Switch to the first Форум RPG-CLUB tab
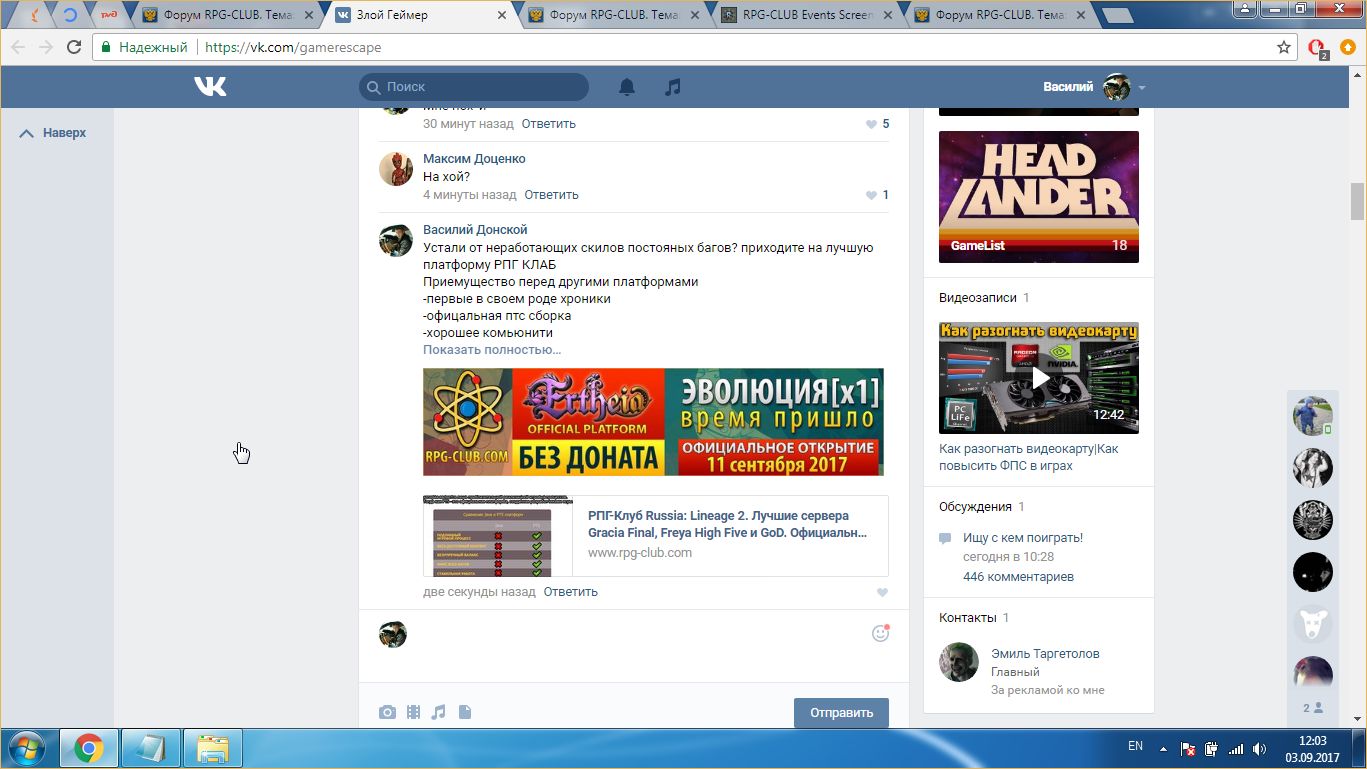1367x769 pixels. click(x=227, y=15)
